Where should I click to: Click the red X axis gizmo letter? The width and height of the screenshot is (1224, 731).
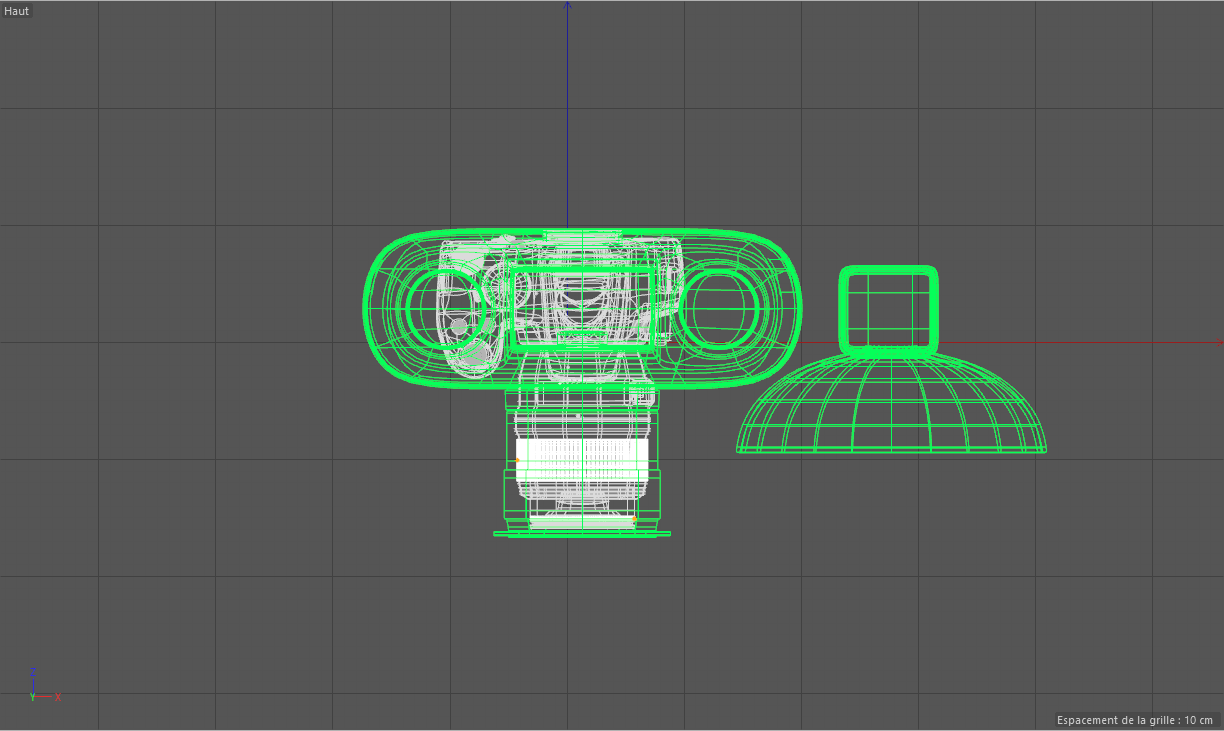pos(58,697)
